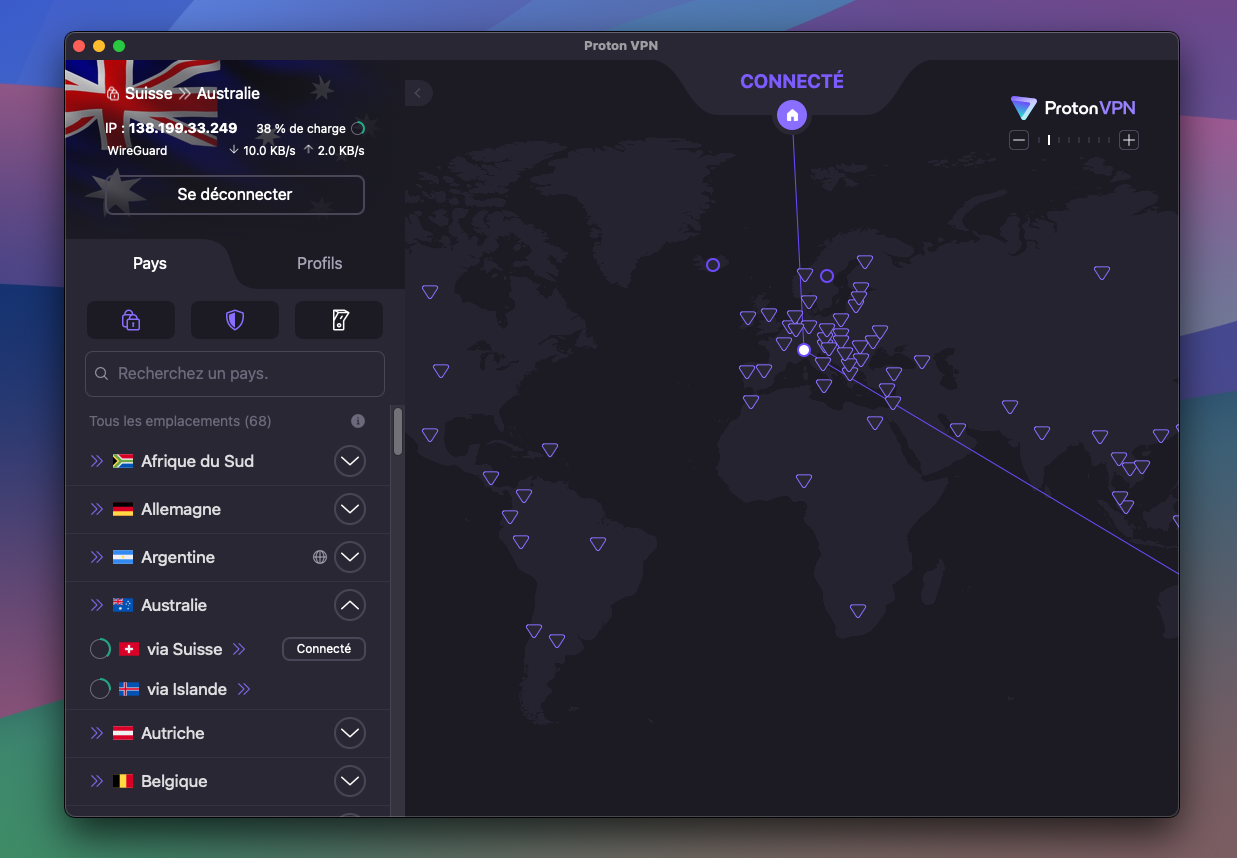
Task: Click the country list scrollbar
Action: click(398, 431)
